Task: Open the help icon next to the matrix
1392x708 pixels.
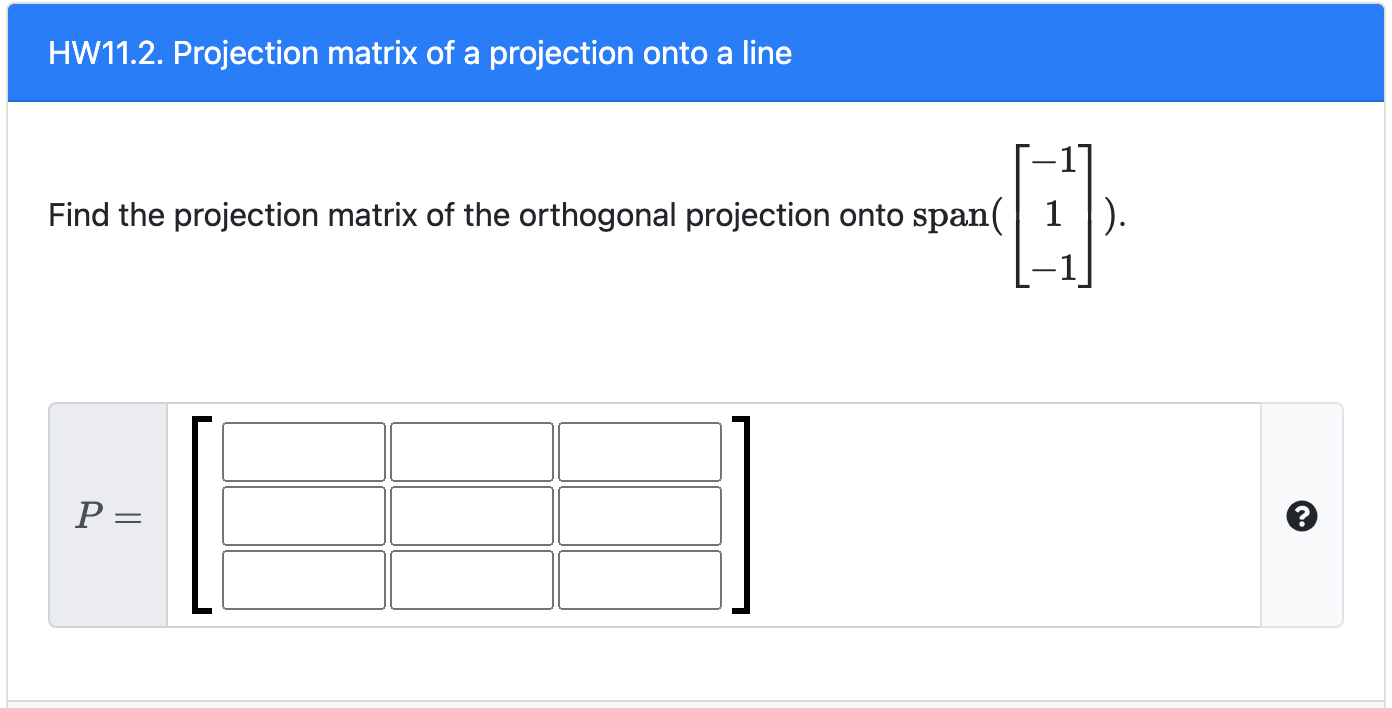Action: point(1302,516)
